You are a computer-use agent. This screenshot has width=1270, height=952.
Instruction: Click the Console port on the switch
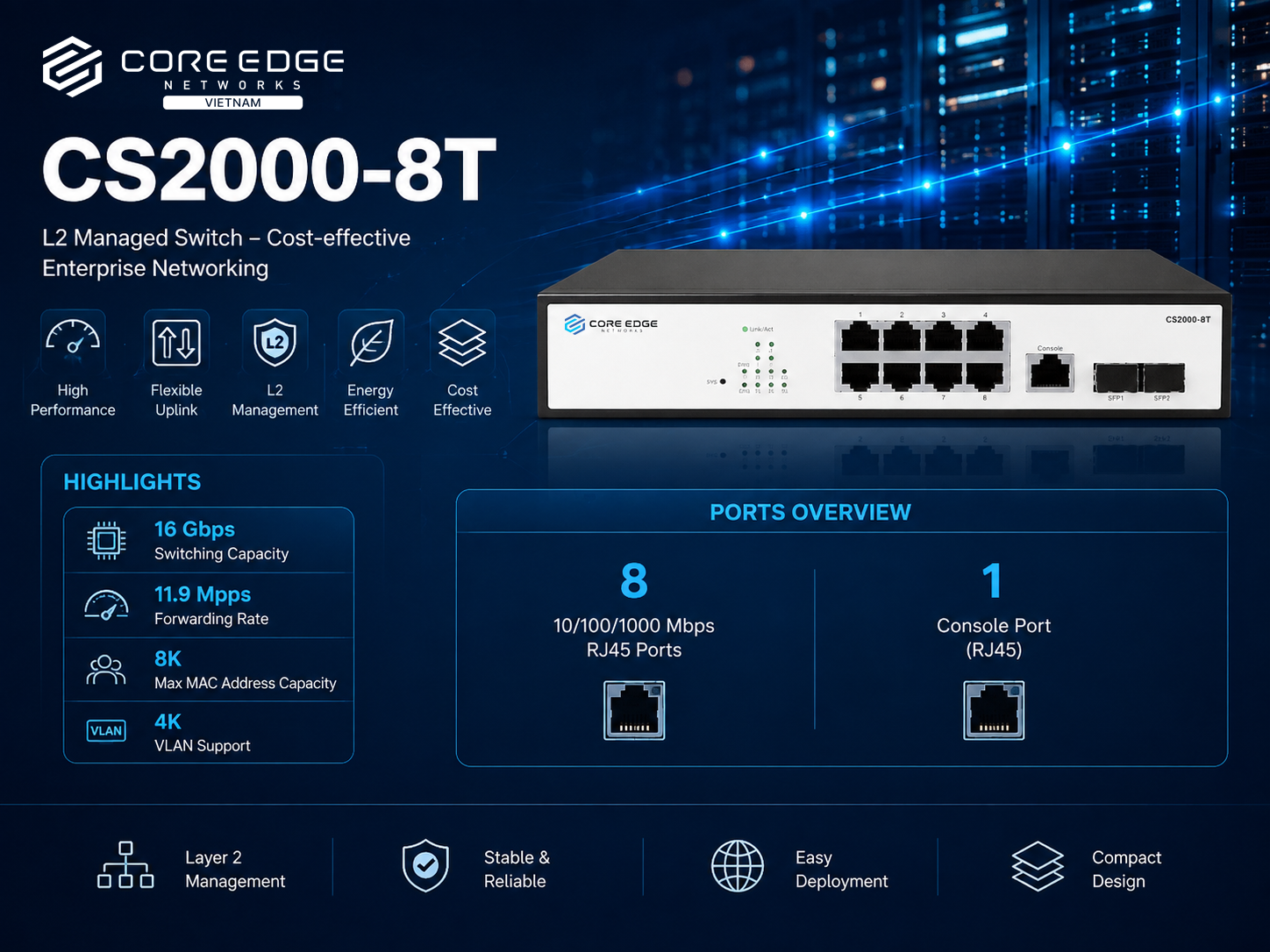click(1050, 372)
